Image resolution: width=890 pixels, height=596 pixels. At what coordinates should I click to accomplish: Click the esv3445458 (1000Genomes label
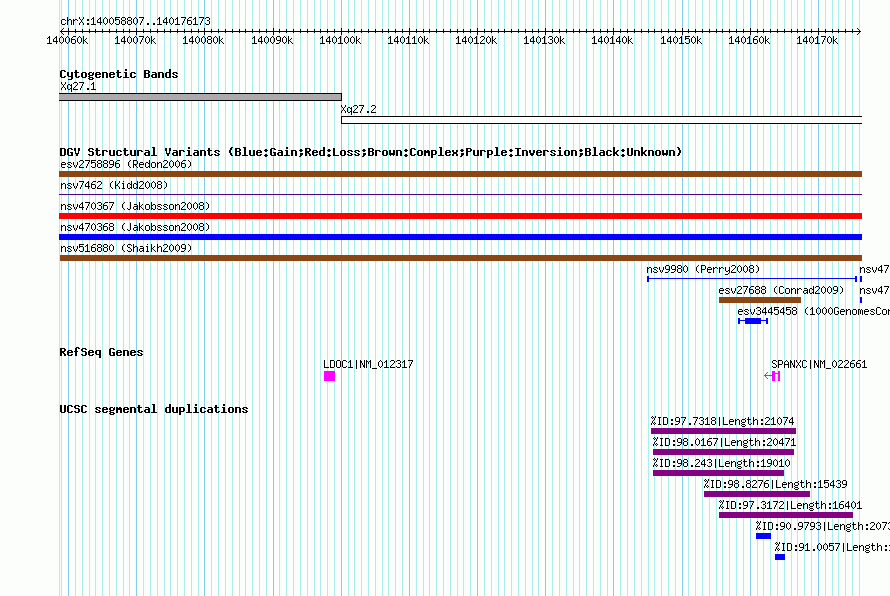813,311
